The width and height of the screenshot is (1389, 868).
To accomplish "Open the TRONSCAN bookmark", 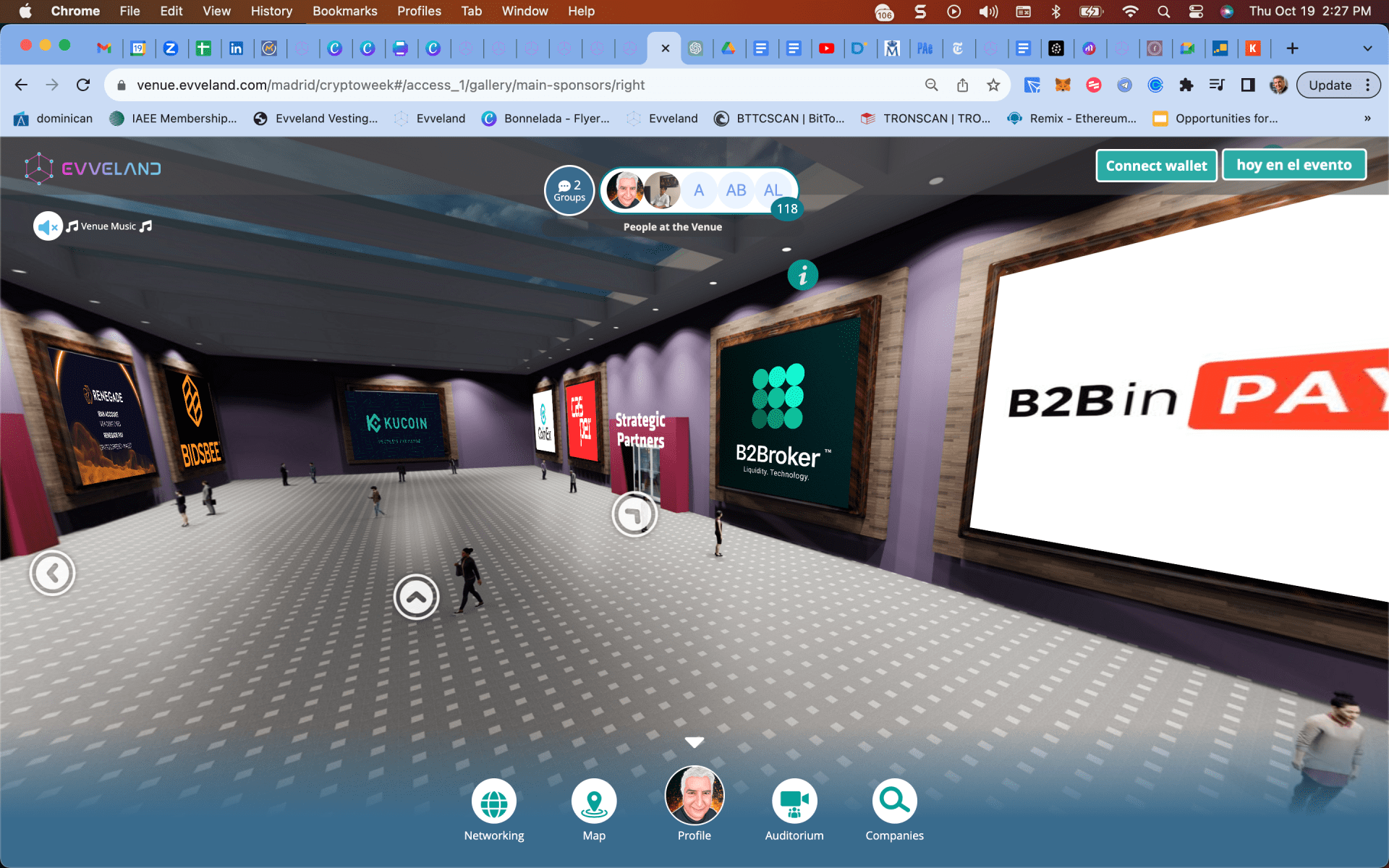I will click(x=925, y=119).
